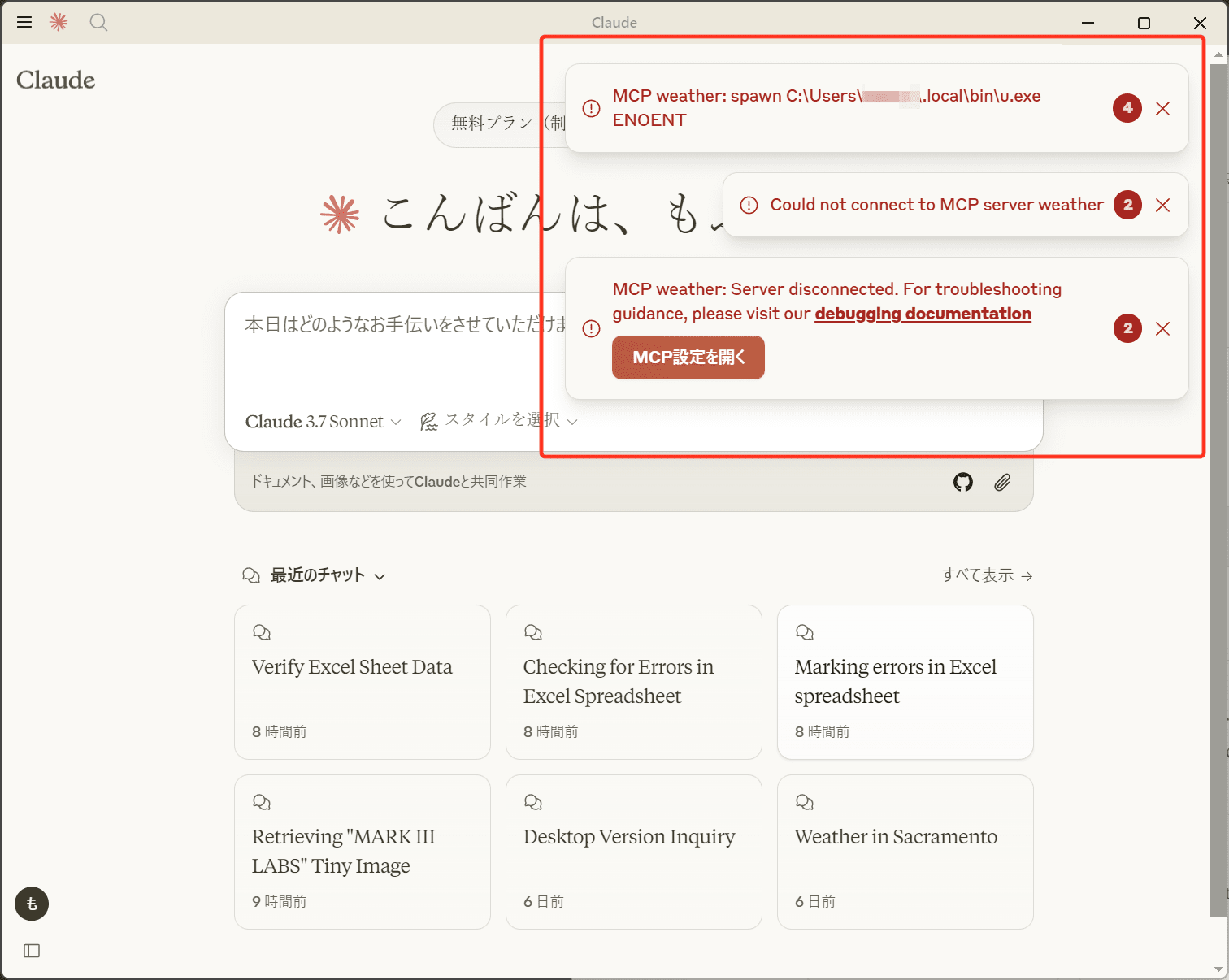Click the warning icon on the ENOENT error

tap(591, 108)
